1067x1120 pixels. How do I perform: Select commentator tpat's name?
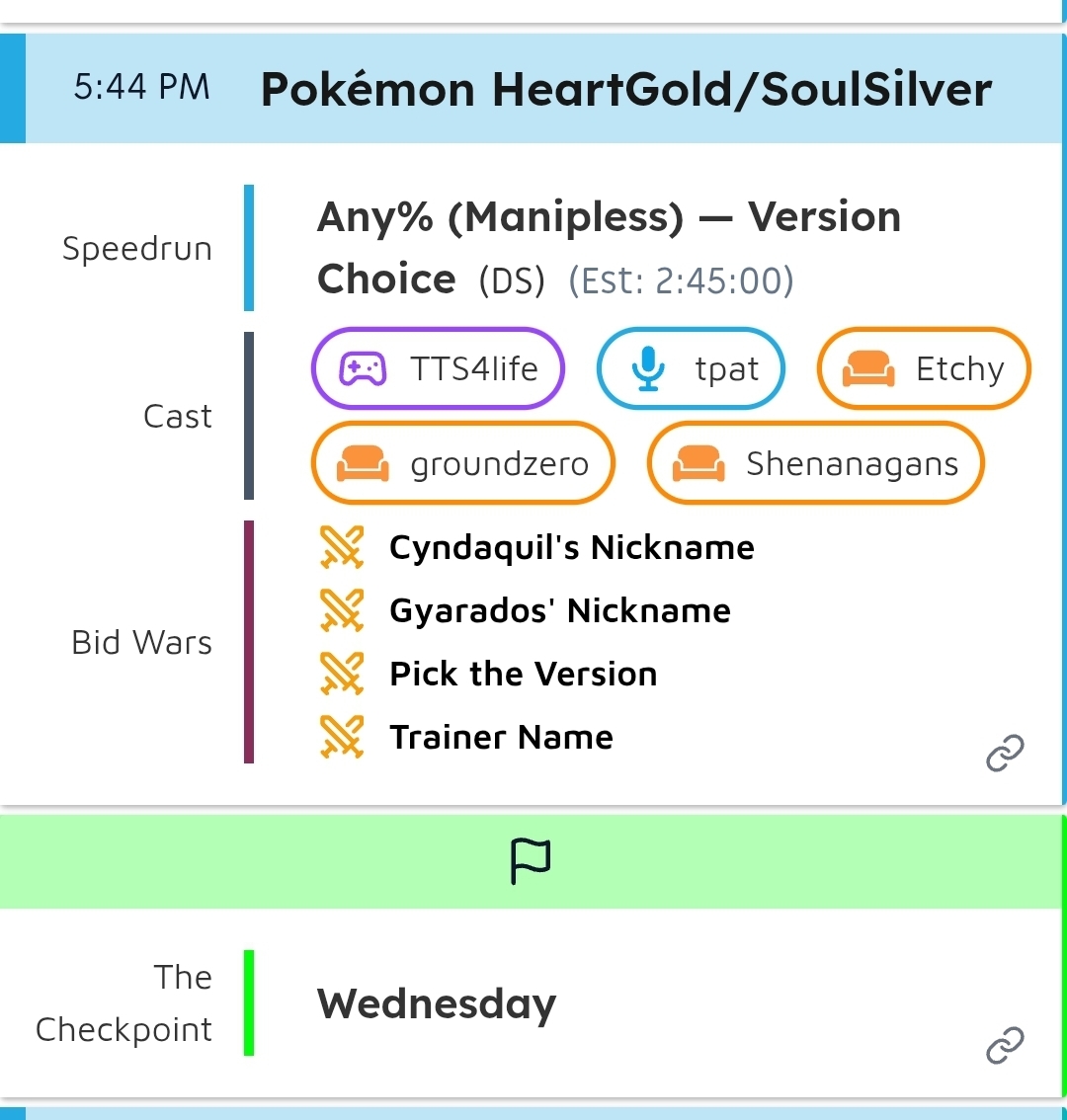point(726,369)
